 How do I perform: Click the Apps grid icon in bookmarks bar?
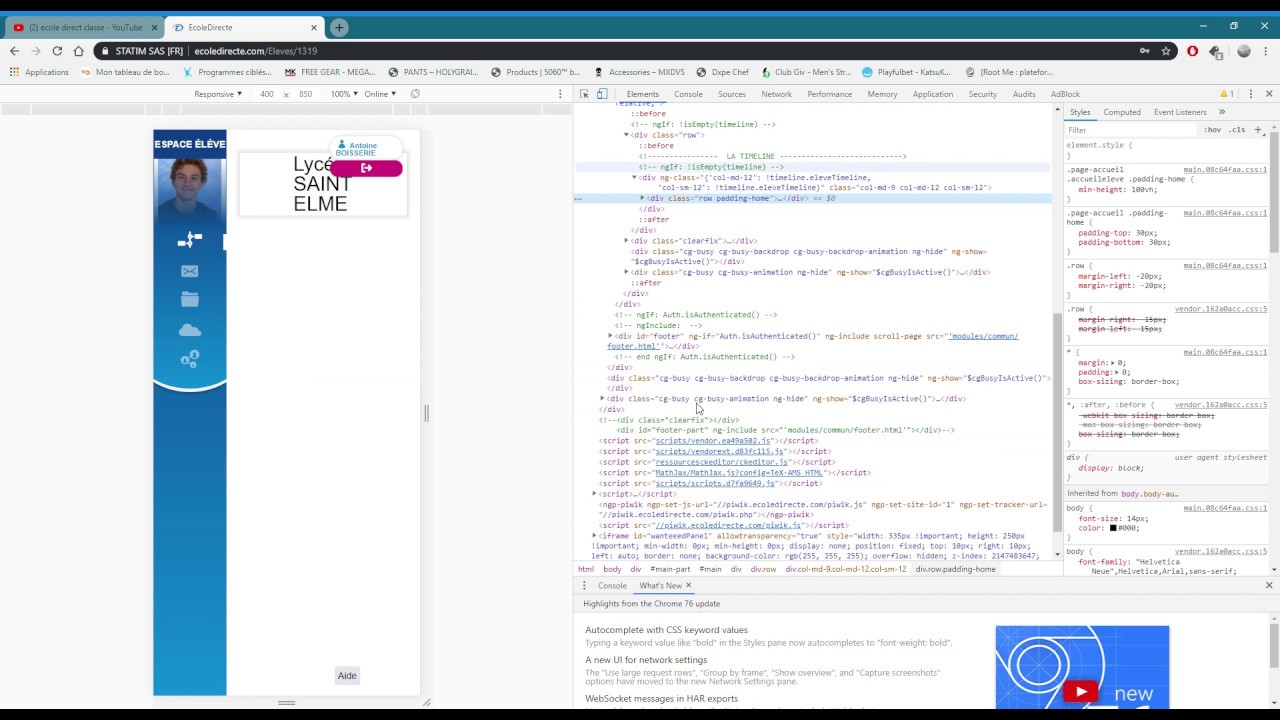pyautogui.click(x=14, y=72)
